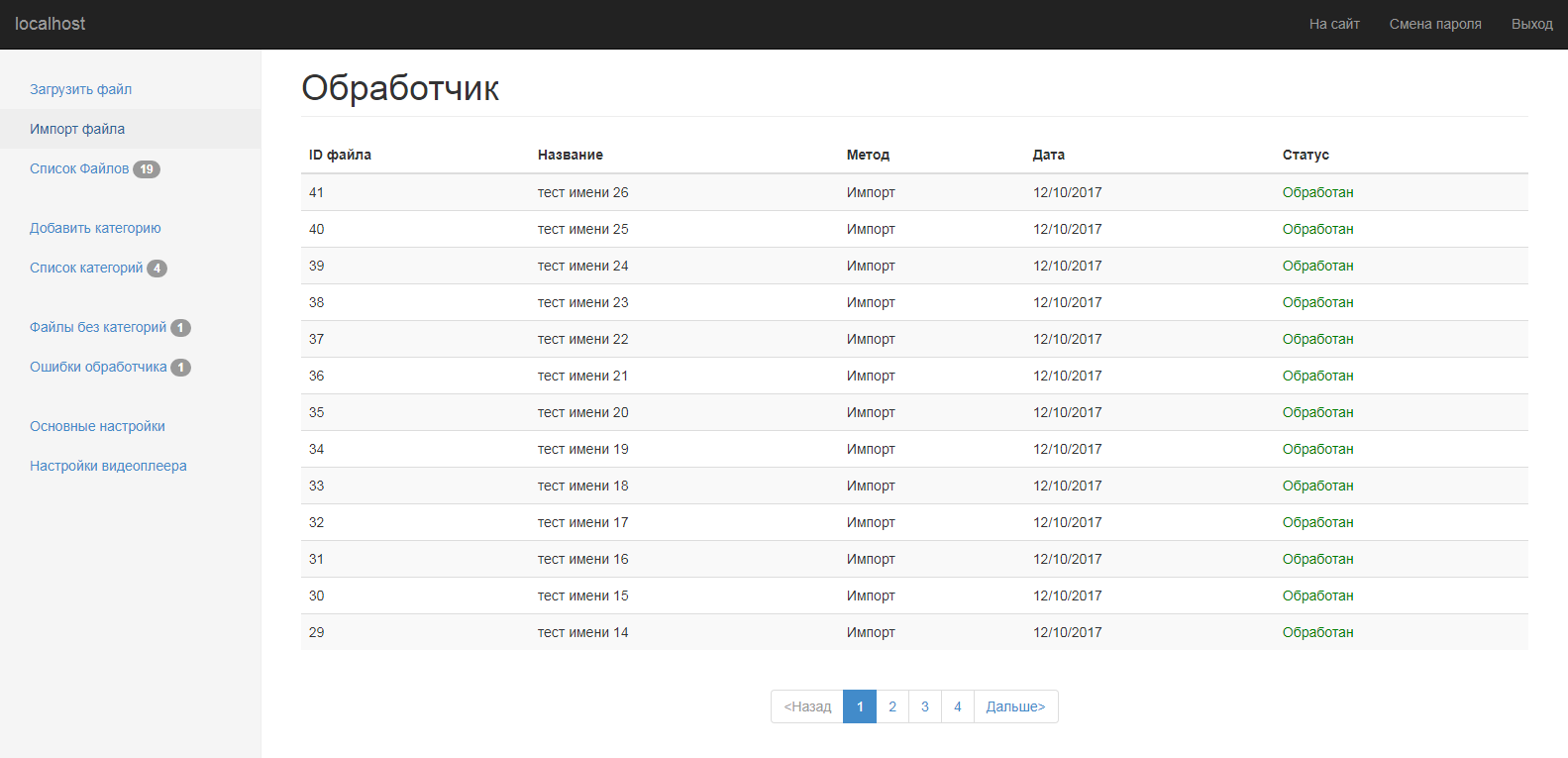This screenshot has height=758, width=1568.
Task: Select pagination page 1
Action: point(860,706)
